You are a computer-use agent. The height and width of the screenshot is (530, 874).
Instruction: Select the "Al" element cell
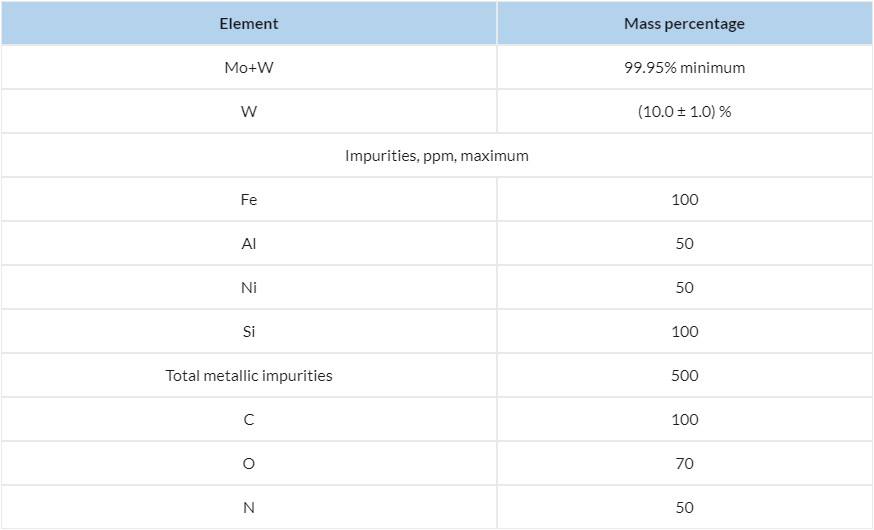(x=249, y=244)
